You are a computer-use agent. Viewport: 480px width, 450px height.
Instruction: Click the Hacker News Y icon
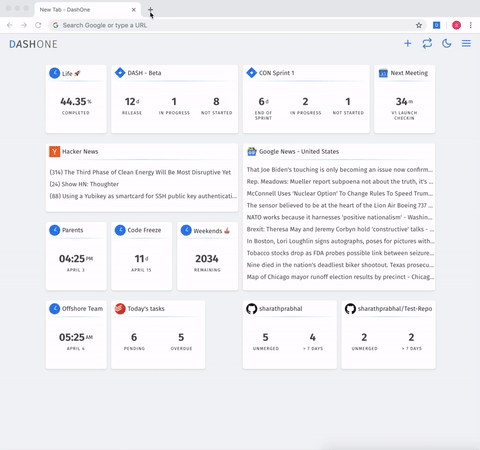55,151
